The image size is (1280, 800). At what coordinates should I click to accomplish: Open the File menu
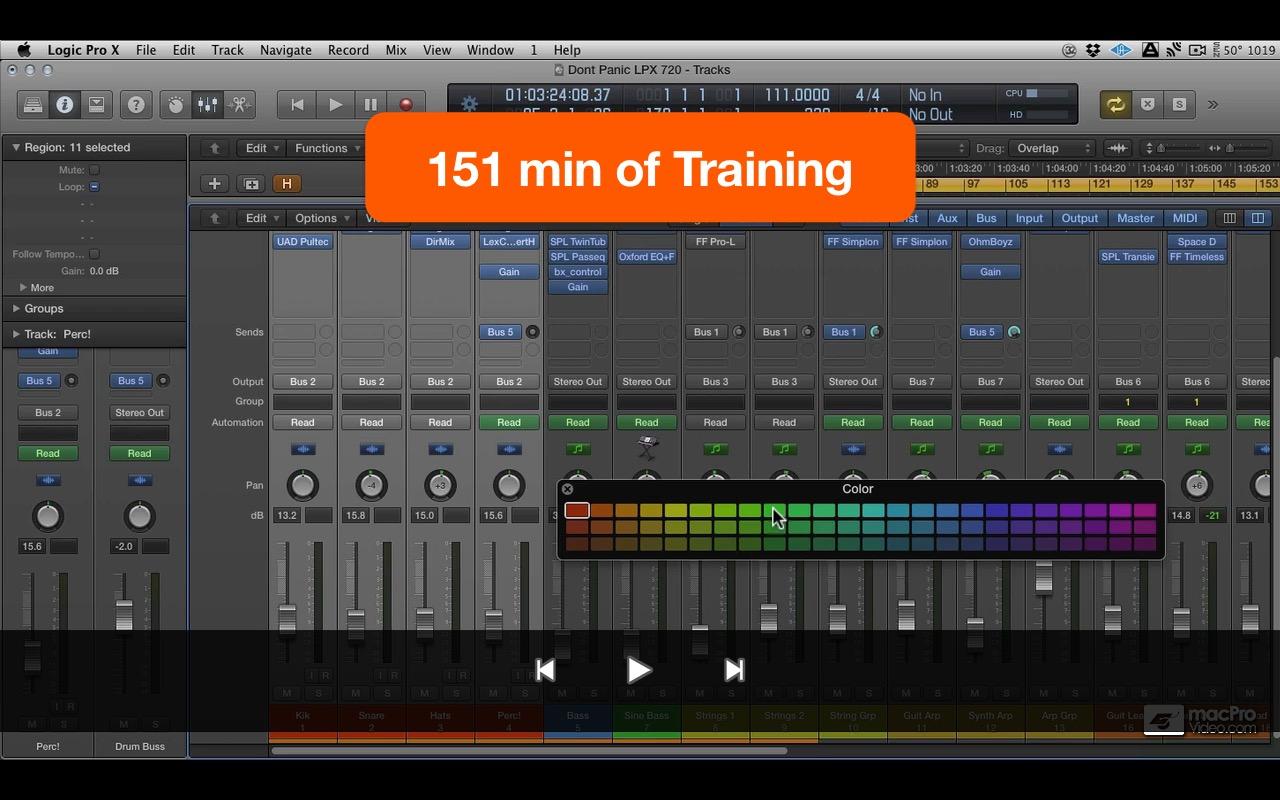(146, 50)
